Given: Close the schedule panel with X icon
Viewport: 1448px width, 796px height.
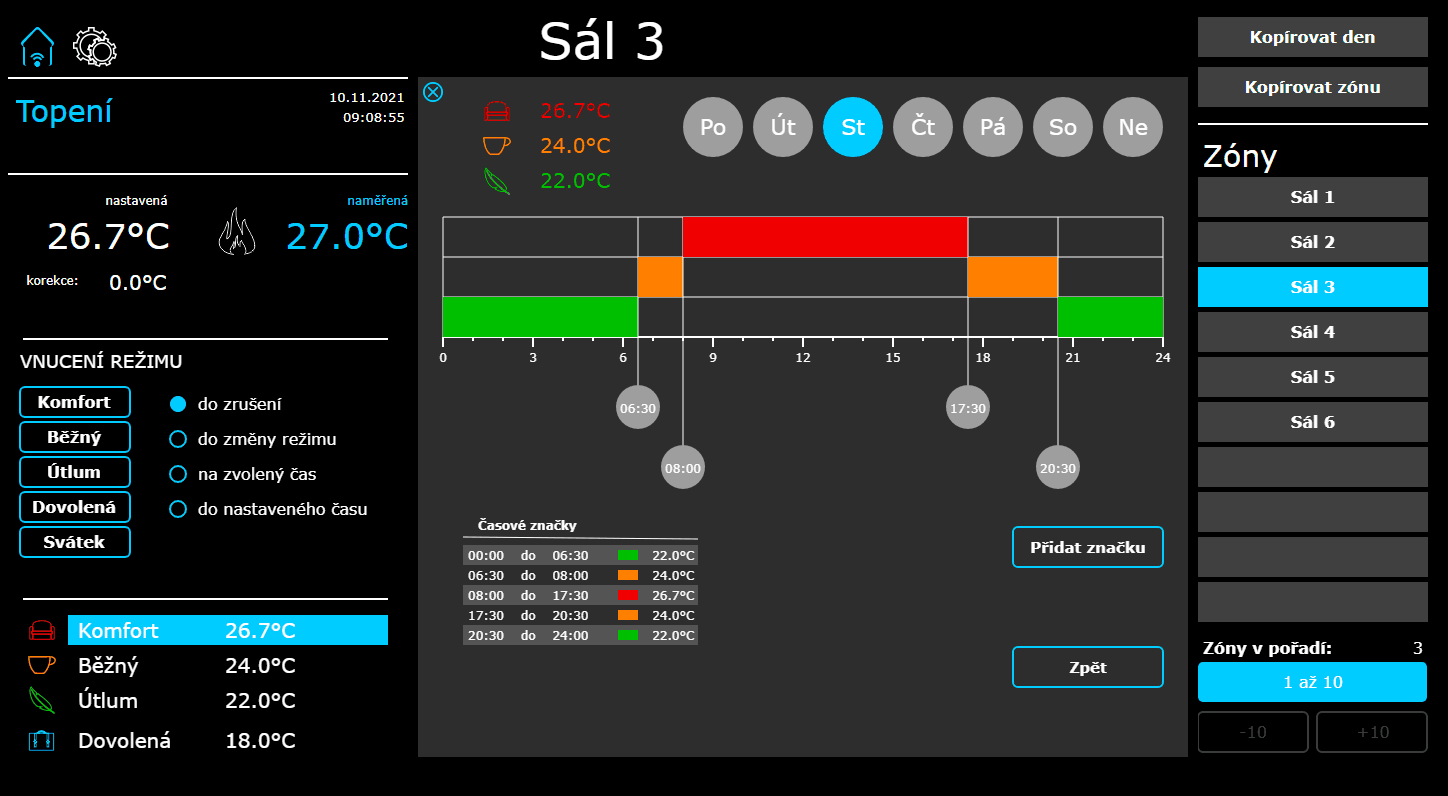Looking at the screenshot, I should [x=433, y=92].
